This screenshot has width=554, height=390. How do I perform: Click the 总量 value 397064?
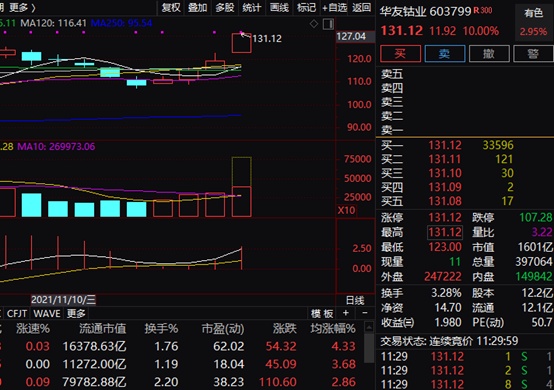[x=534, y=262]
